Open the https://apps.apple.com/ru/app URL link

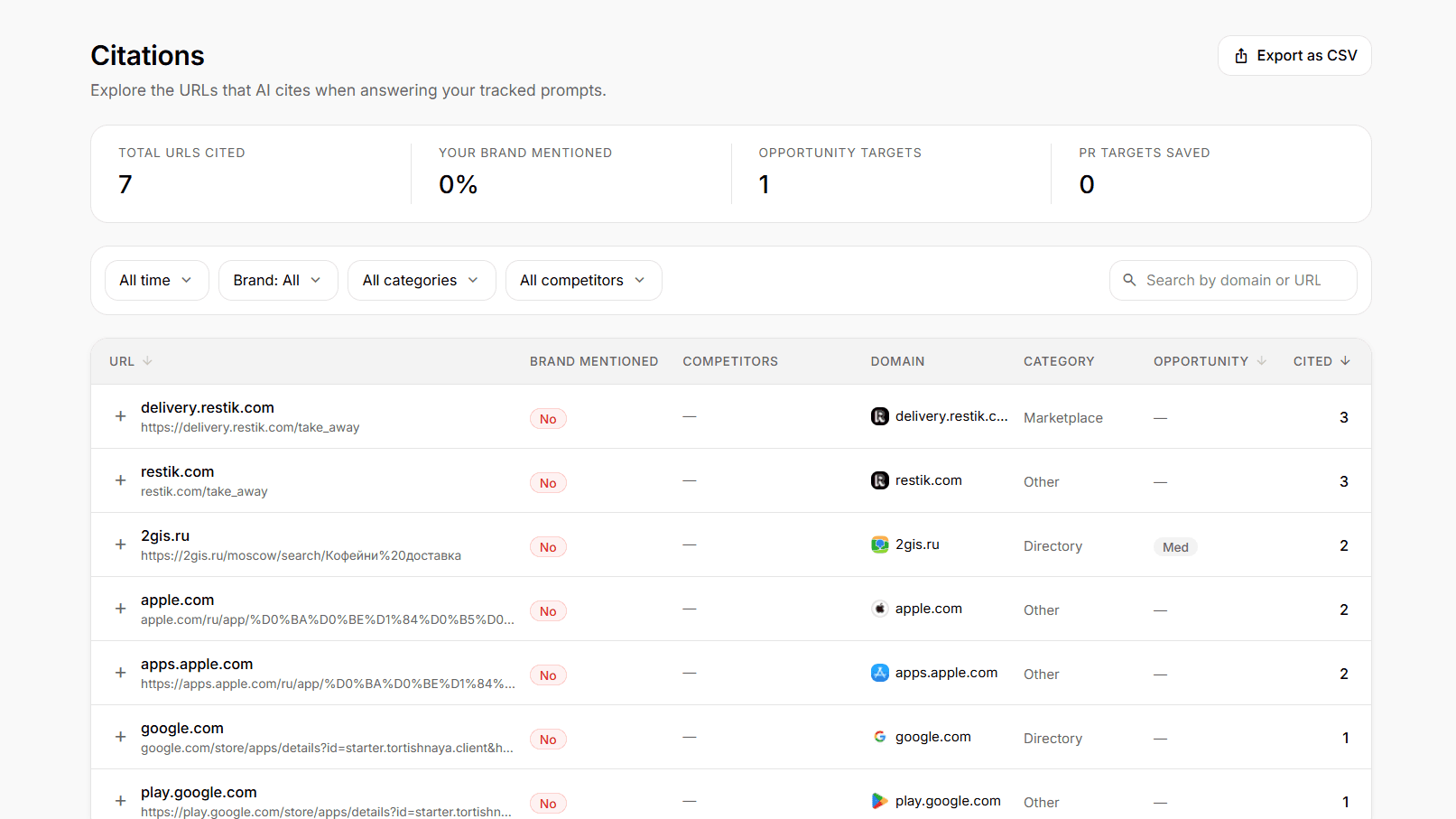(x=328, y=684)
